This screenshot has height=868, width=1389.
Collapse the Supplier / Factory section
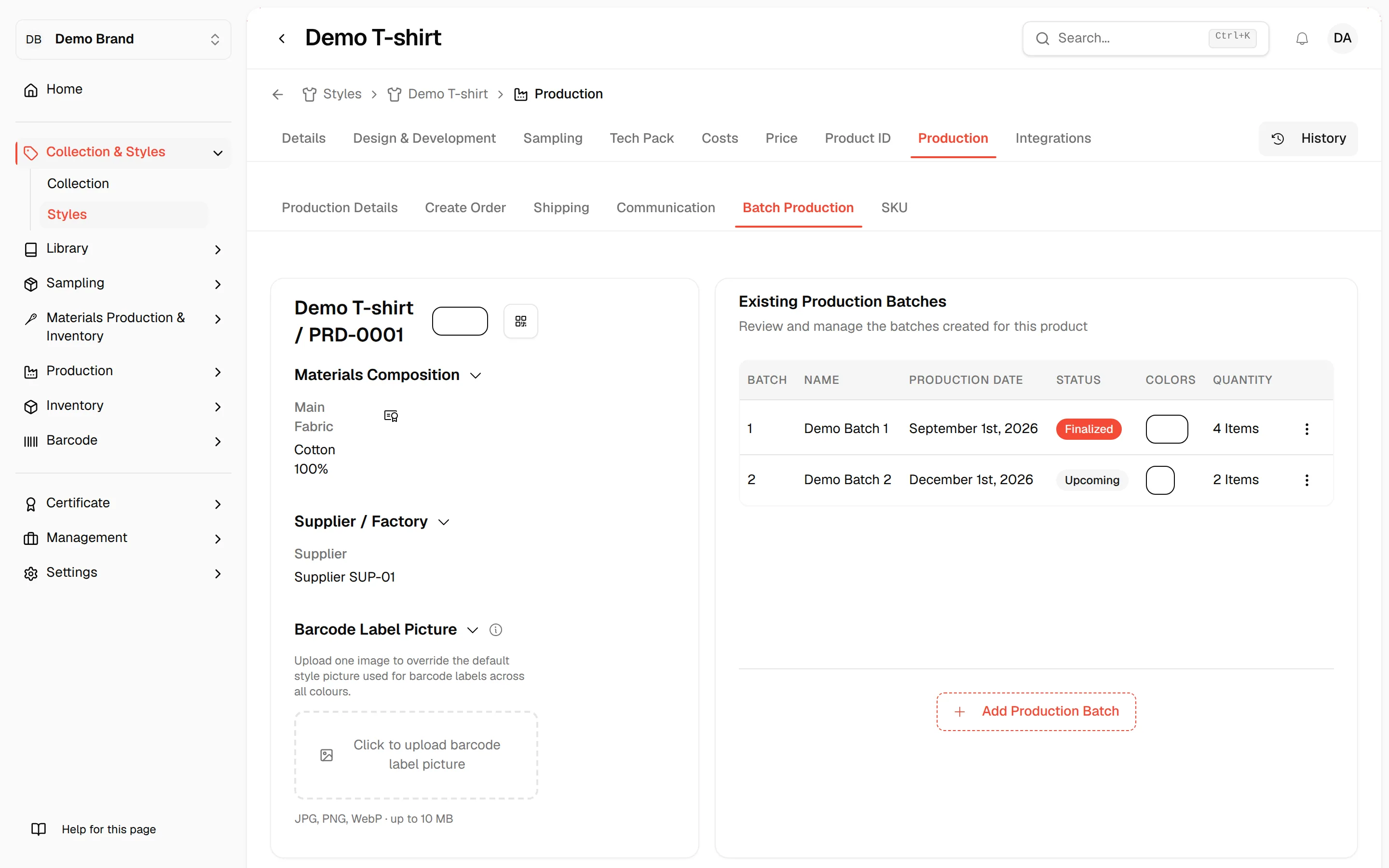[x=444, y=522]
